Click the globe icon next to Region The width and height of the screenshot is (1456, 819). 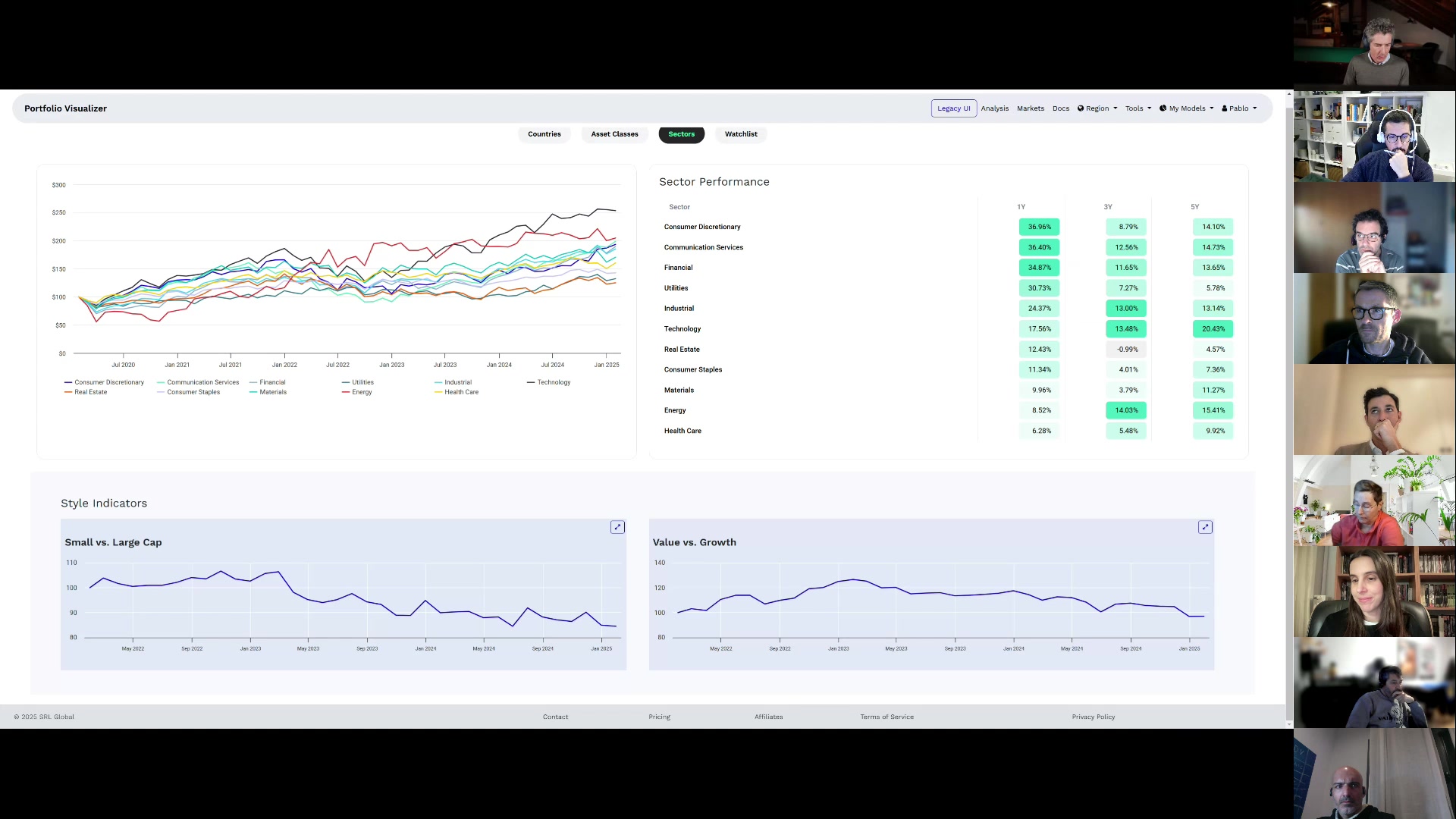[x=1081, y=108]
